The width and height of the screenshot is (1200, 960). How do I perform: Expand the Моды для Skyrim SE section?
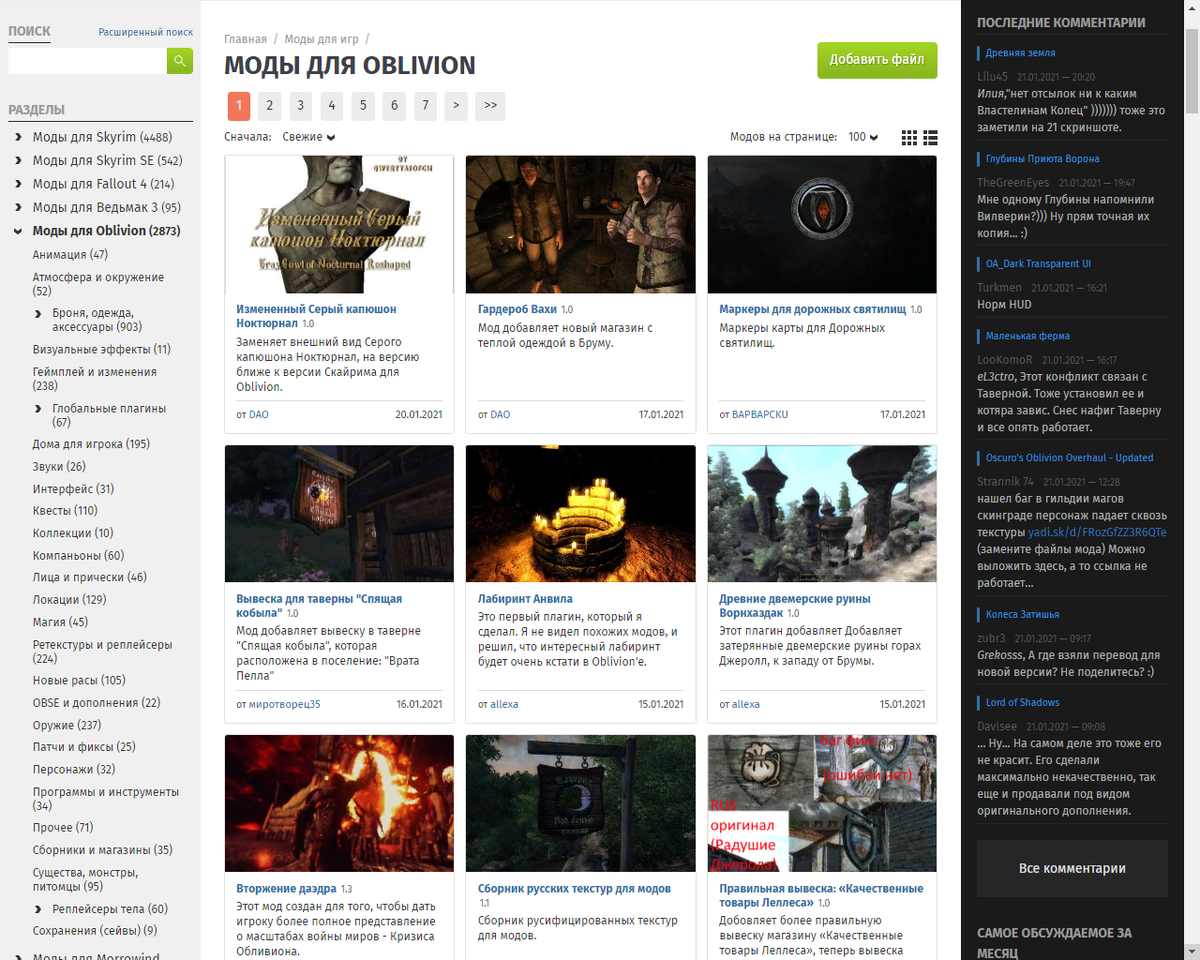coord(19,160)
